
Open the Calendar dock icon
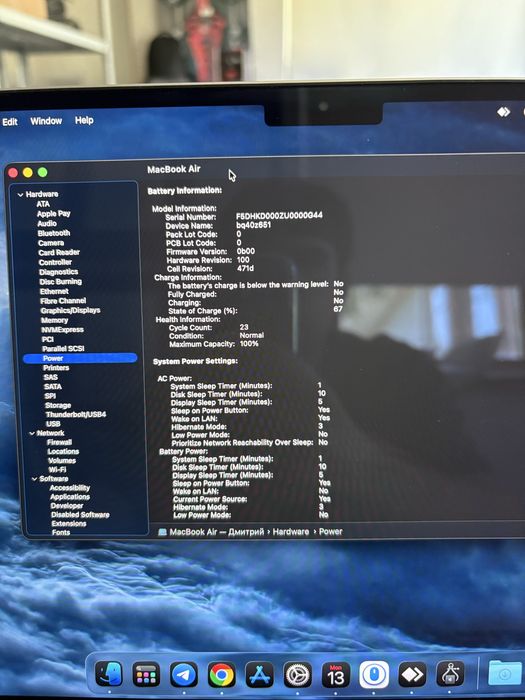(x=336, y=675)
